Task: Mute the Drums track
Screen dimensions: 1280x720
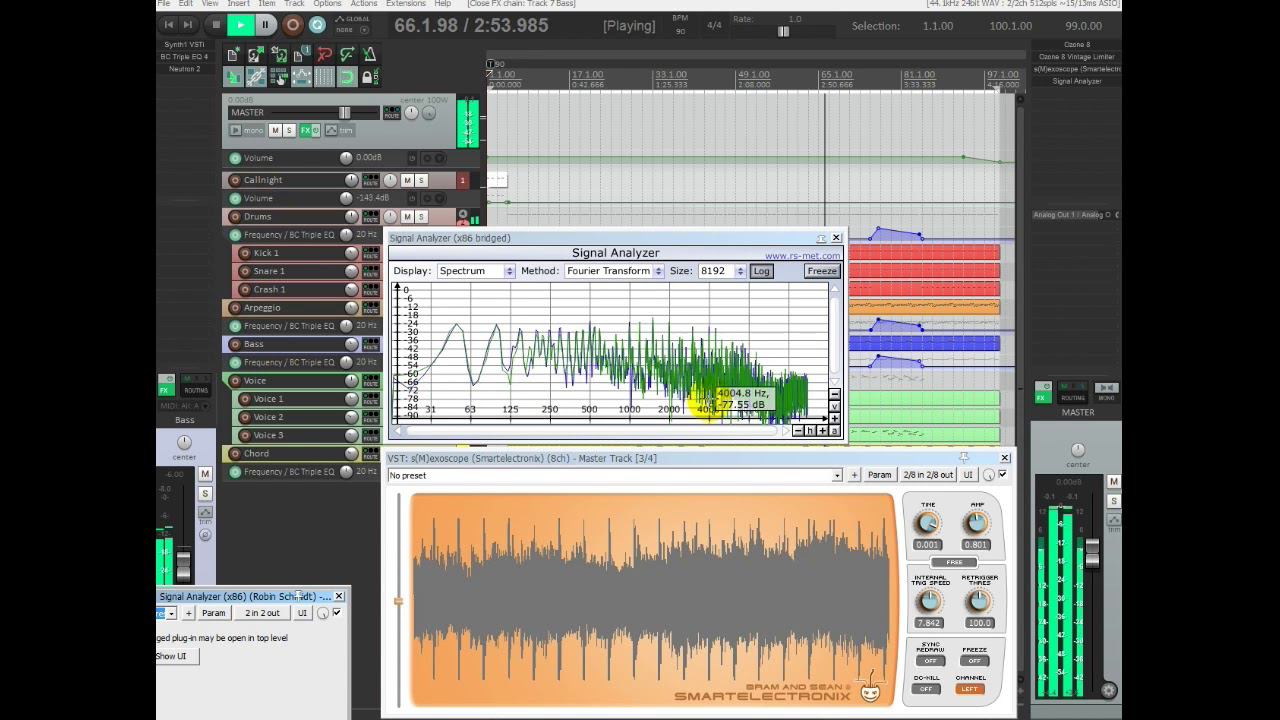Action: 407,217
